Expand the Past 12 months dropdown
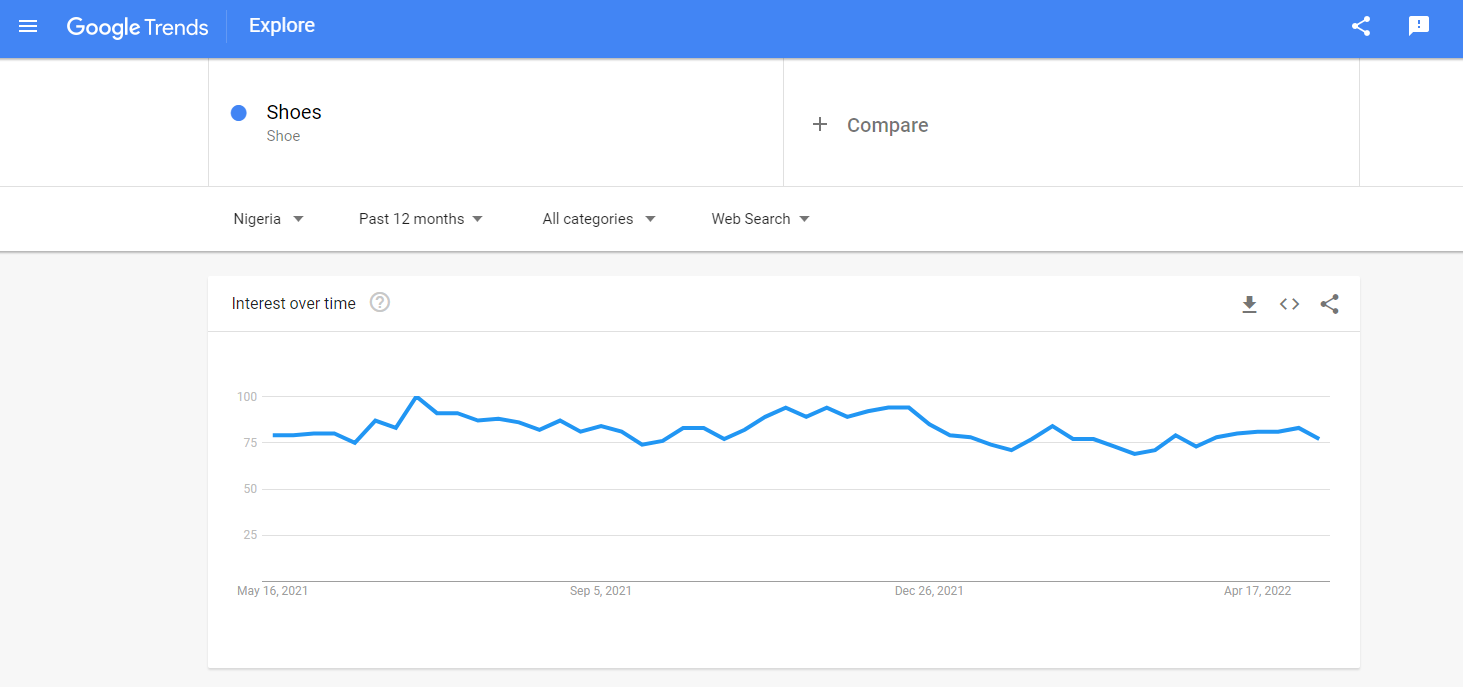 click(421, 219)
